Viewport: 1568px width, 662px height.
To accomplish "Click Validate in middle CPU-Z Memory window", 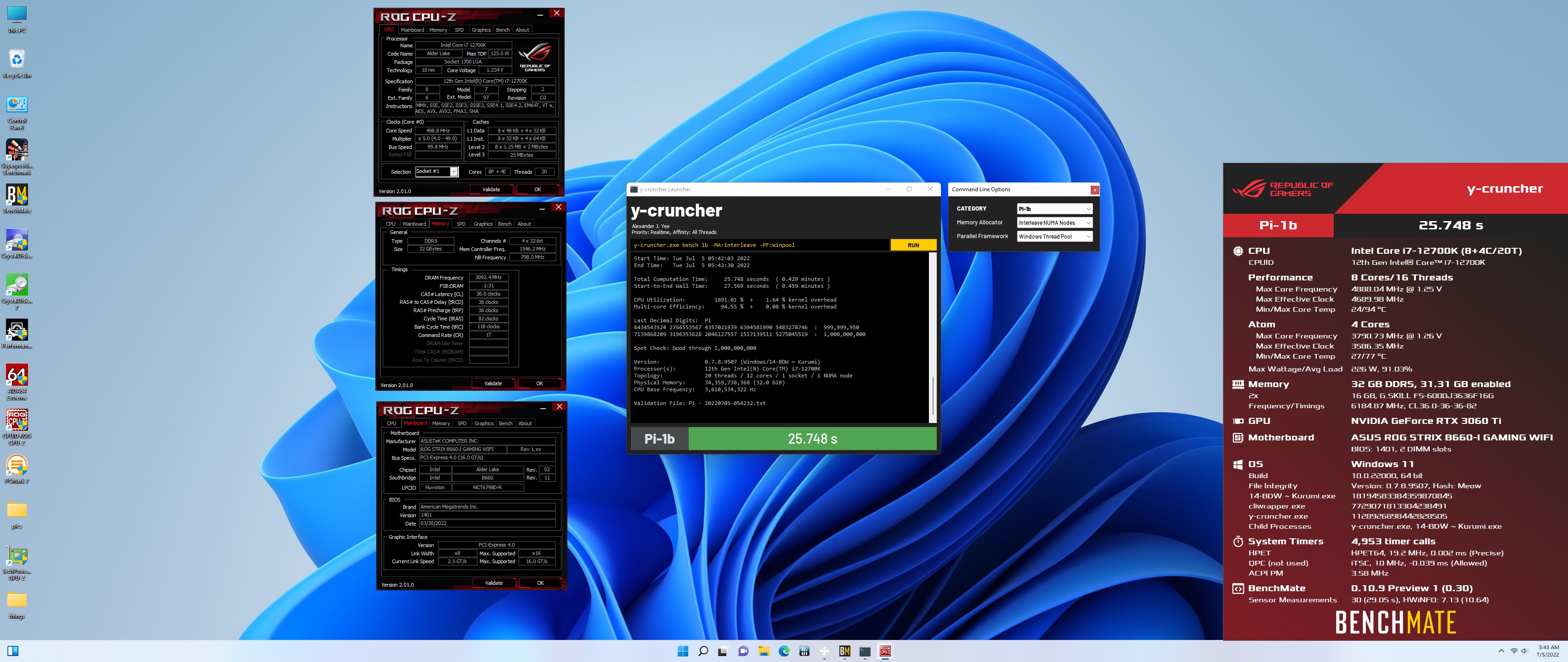I will tap(493, 384).
